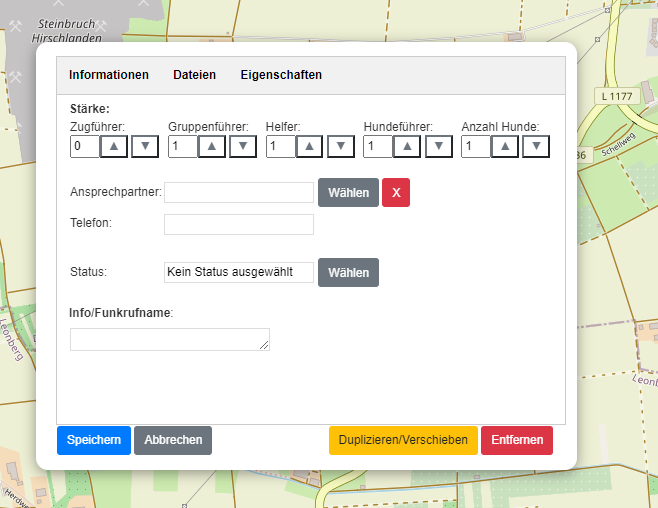Increase the Zugführer count with up arrow
Image resolution: width=658 pixels, height=508 pixels.
114,147
